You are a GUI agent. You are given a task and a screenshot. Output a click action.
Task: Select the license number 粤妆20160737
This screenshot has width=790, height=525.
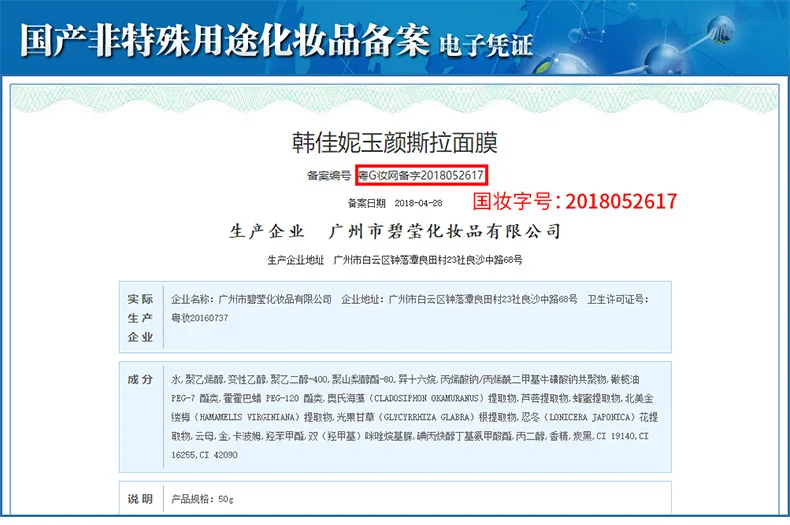pyautogui.click(x=200, y=318)
